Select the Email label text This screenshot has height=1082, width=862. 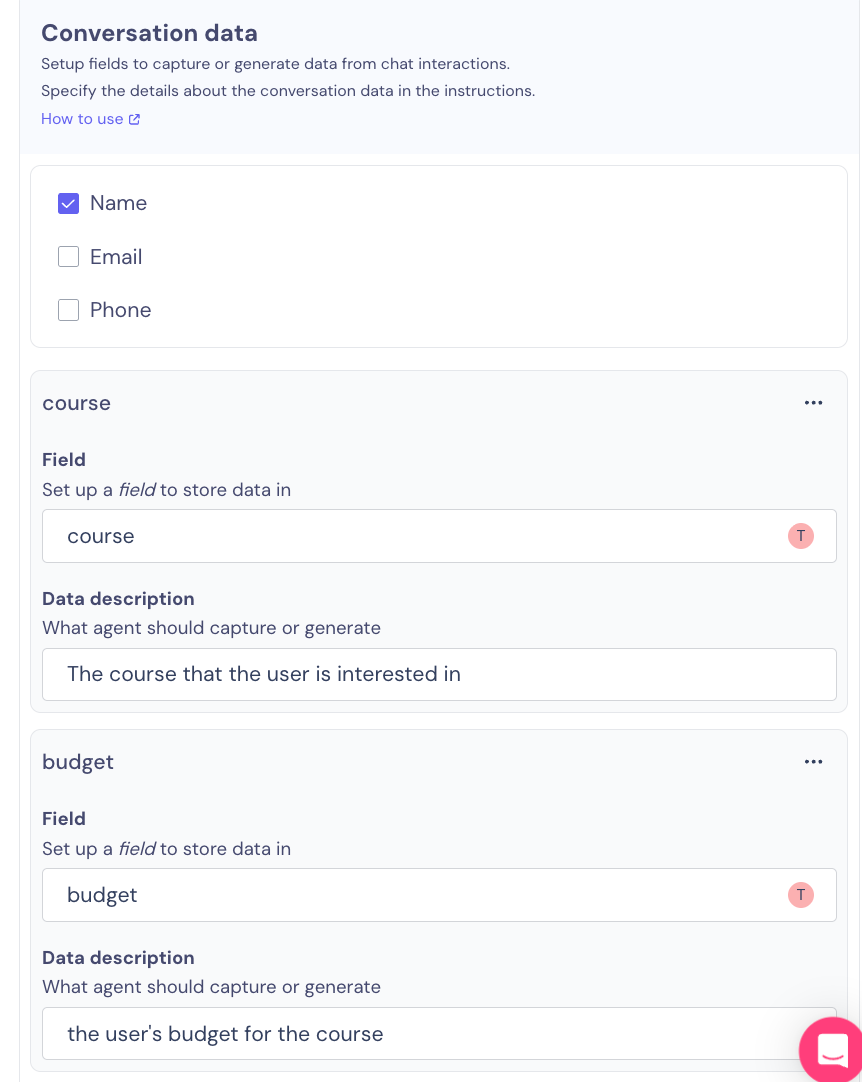pos(116,257)
